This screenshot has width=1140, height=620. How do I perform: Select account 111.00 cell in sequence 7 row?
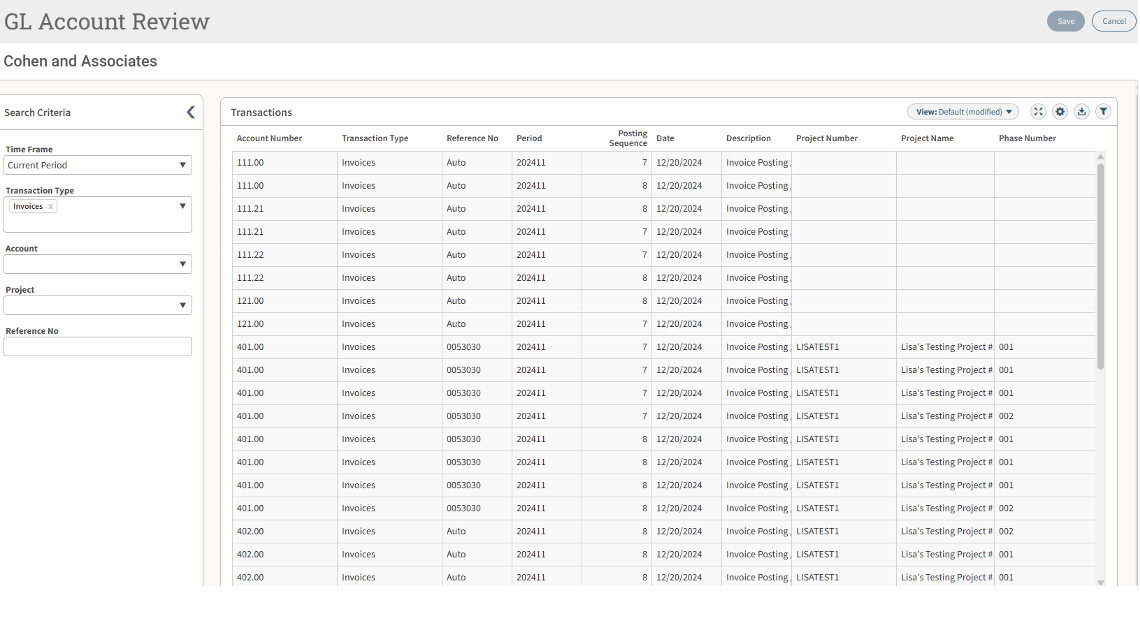[285, 163]
